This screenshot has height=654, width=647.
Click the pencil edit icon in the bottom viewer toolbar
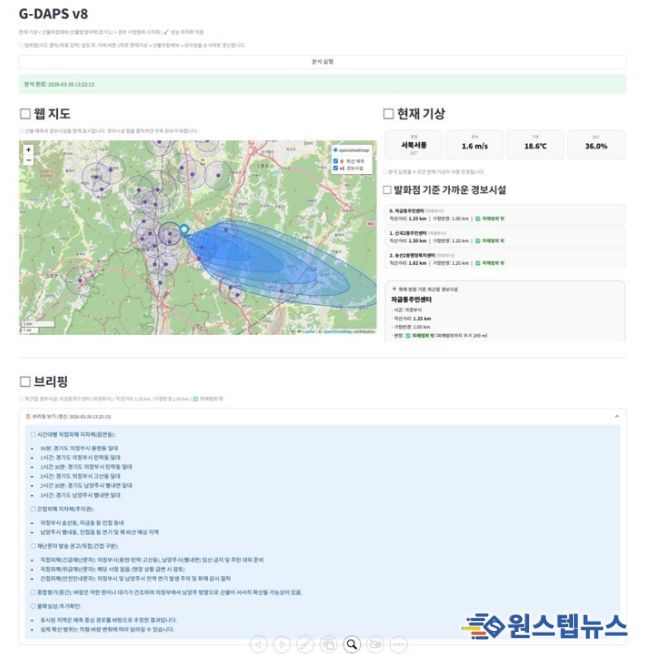click(305, 644)
